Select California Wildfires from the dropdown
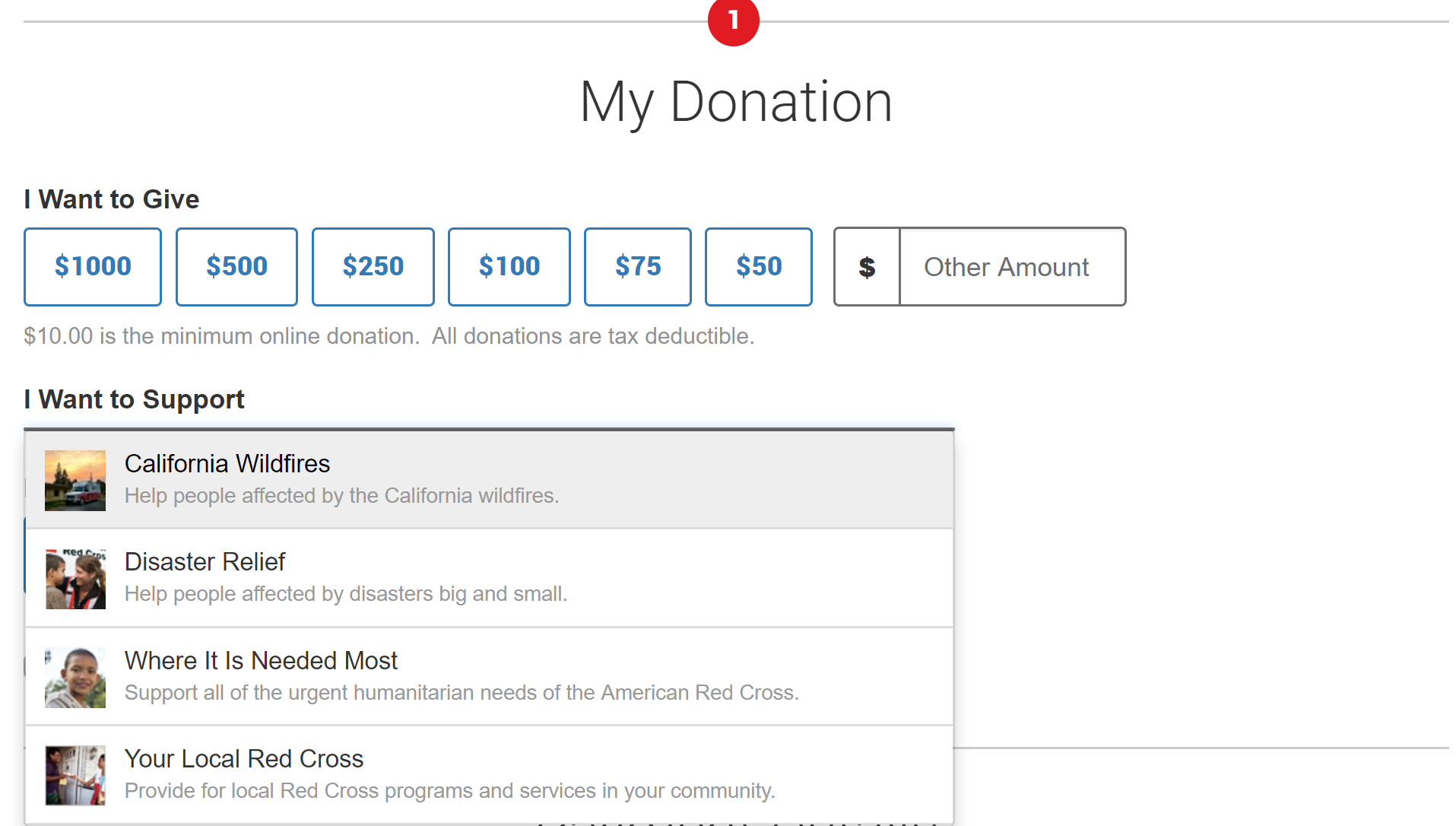This screenshot has width=1456, height=826. (227, 464)
